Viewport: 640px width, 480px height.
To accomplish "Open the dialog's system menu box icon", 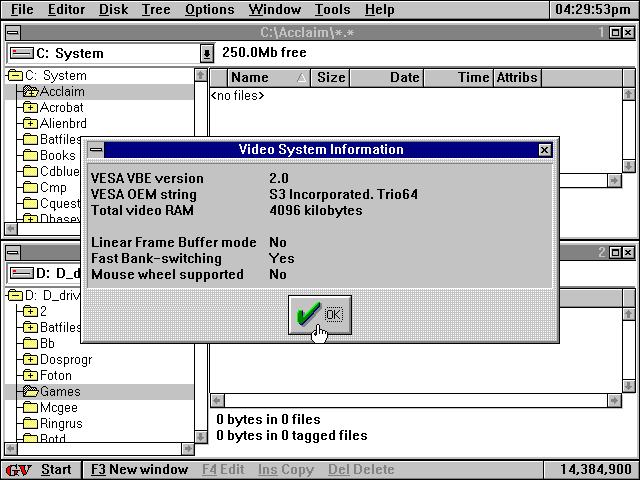I will pos(96,150).
